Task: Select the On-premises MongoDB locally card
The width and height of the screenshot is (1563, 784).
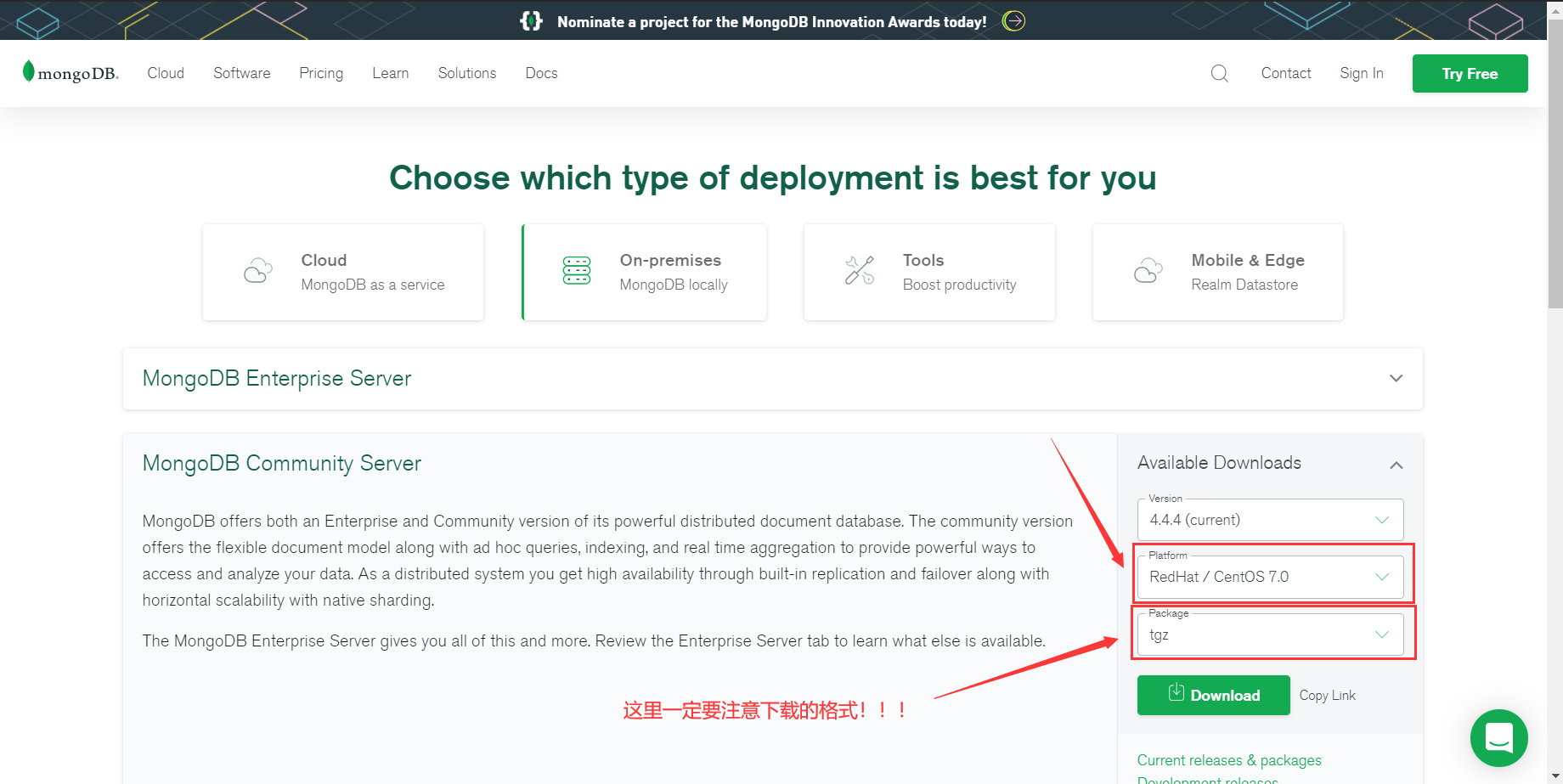Action: [644, 272]
